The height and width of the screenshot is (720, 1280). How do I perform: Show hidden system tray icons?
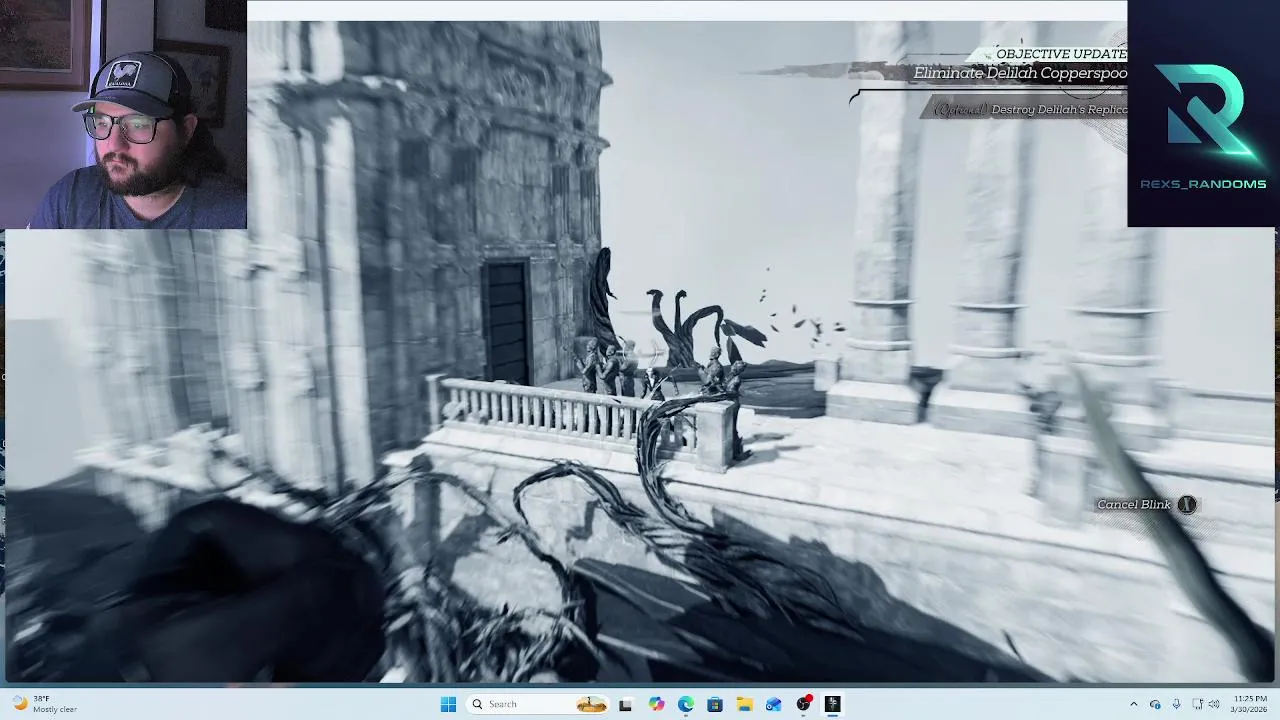(x=1133, y=704)
